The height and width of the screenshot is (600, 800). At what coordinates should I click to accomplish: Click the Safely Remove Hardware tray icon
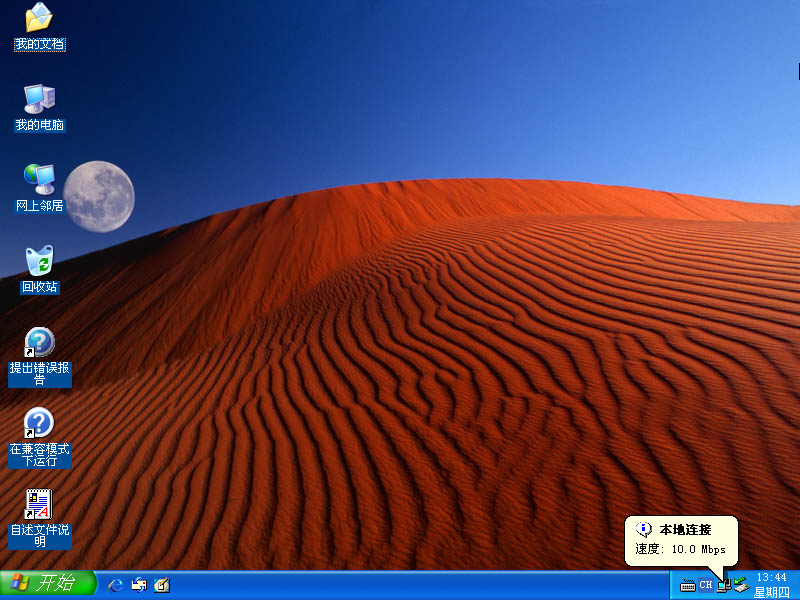coord(741,585)
